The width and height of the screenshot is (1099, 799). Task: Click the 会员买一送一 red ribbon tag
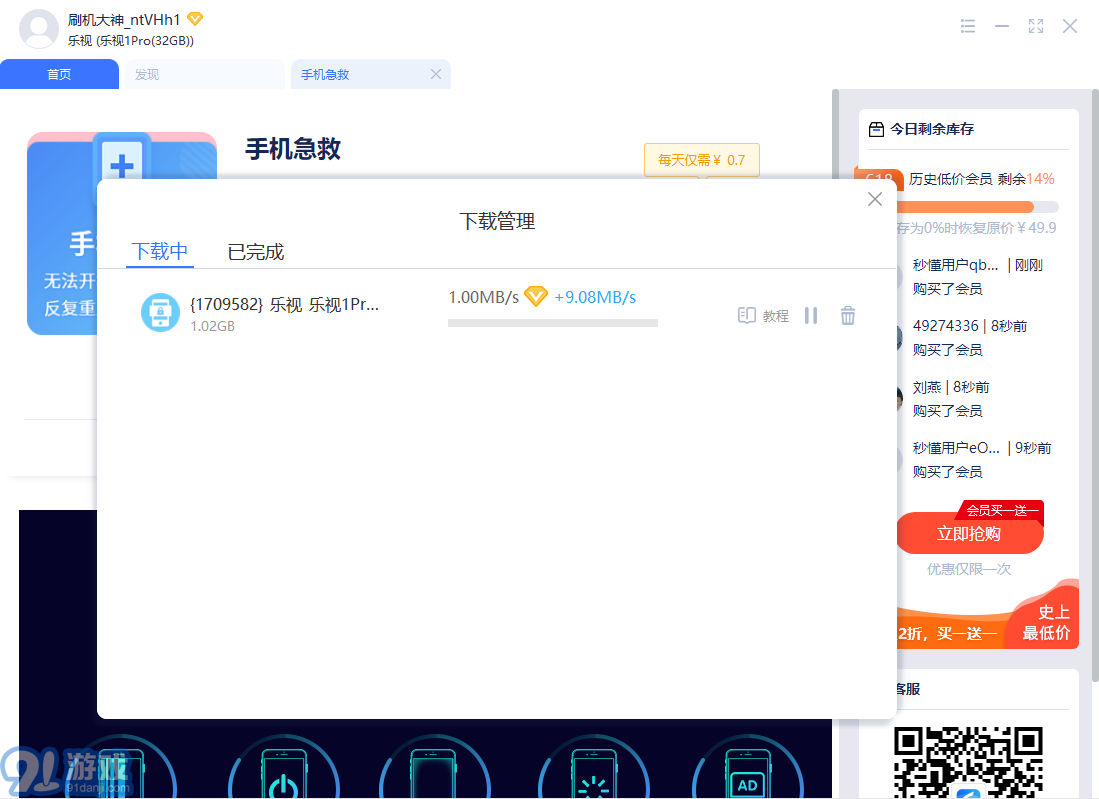(1002, 510)
